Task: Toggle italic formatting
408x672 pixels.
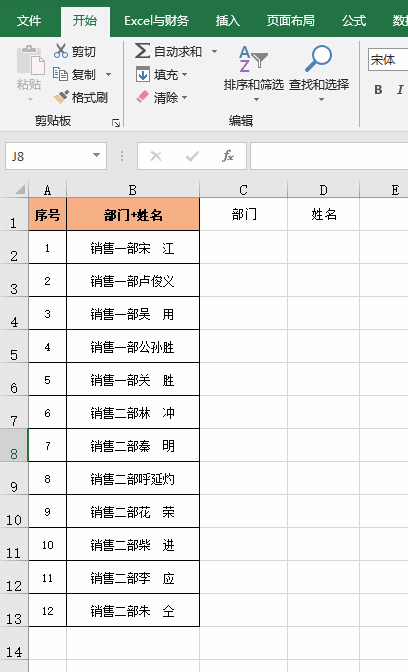Action: [x=400, y=90]
